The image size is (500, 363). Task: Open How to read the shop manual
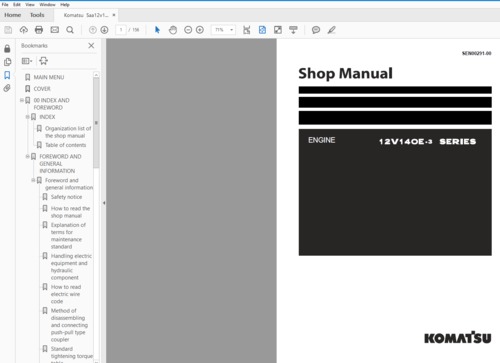[70, 212]
